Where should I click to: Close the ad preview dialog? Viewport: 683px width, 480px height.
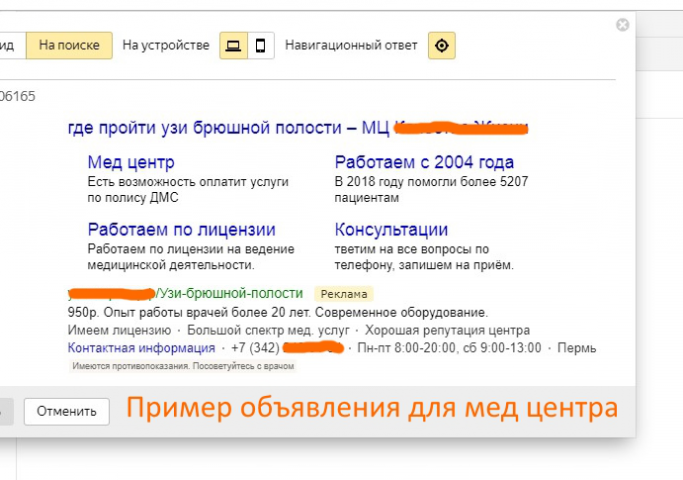tap(622, 25)
